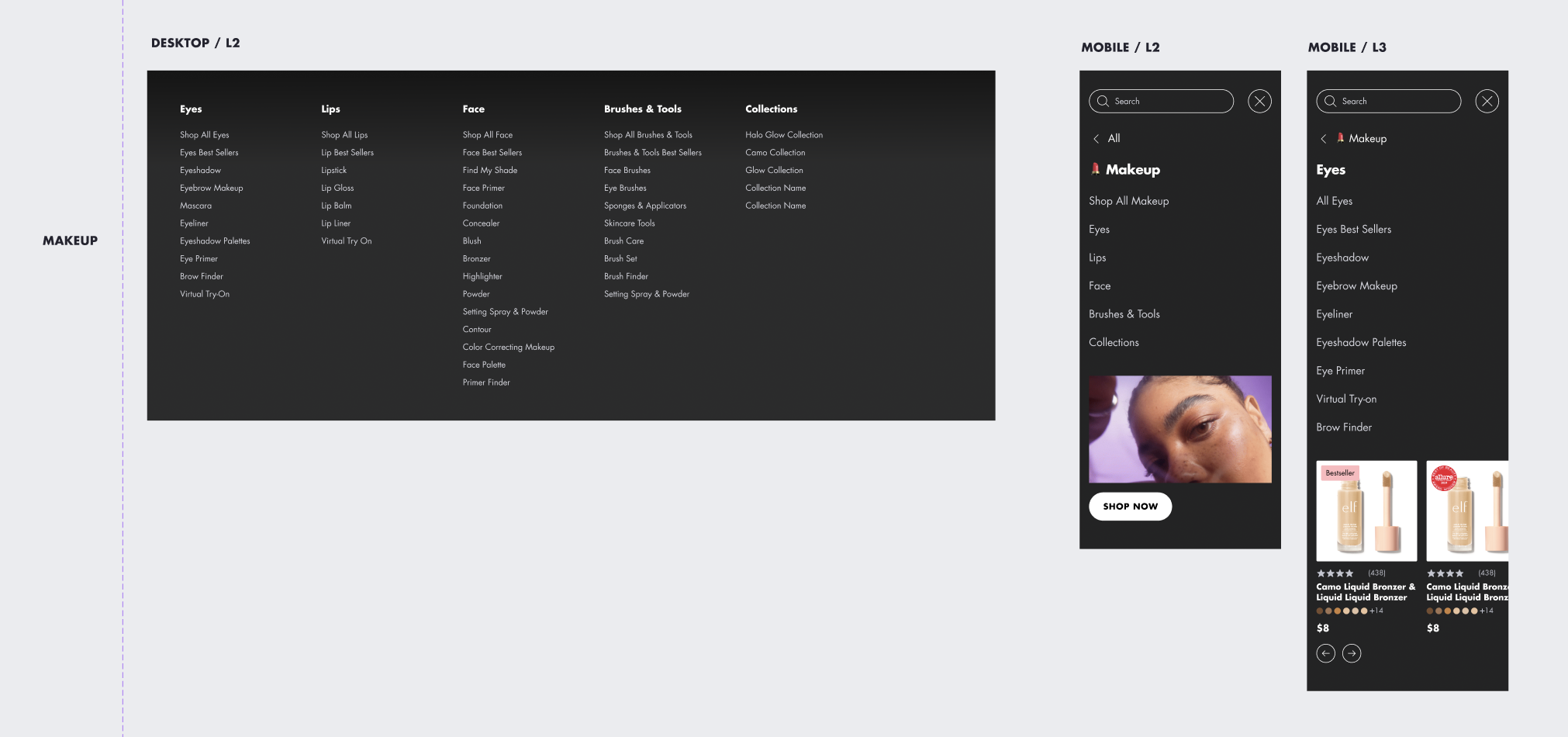Click the first product's Bestseller bronzer image
Image resolution: width=1568 pixels, height=737 pixels.
tap(1366, 512)
